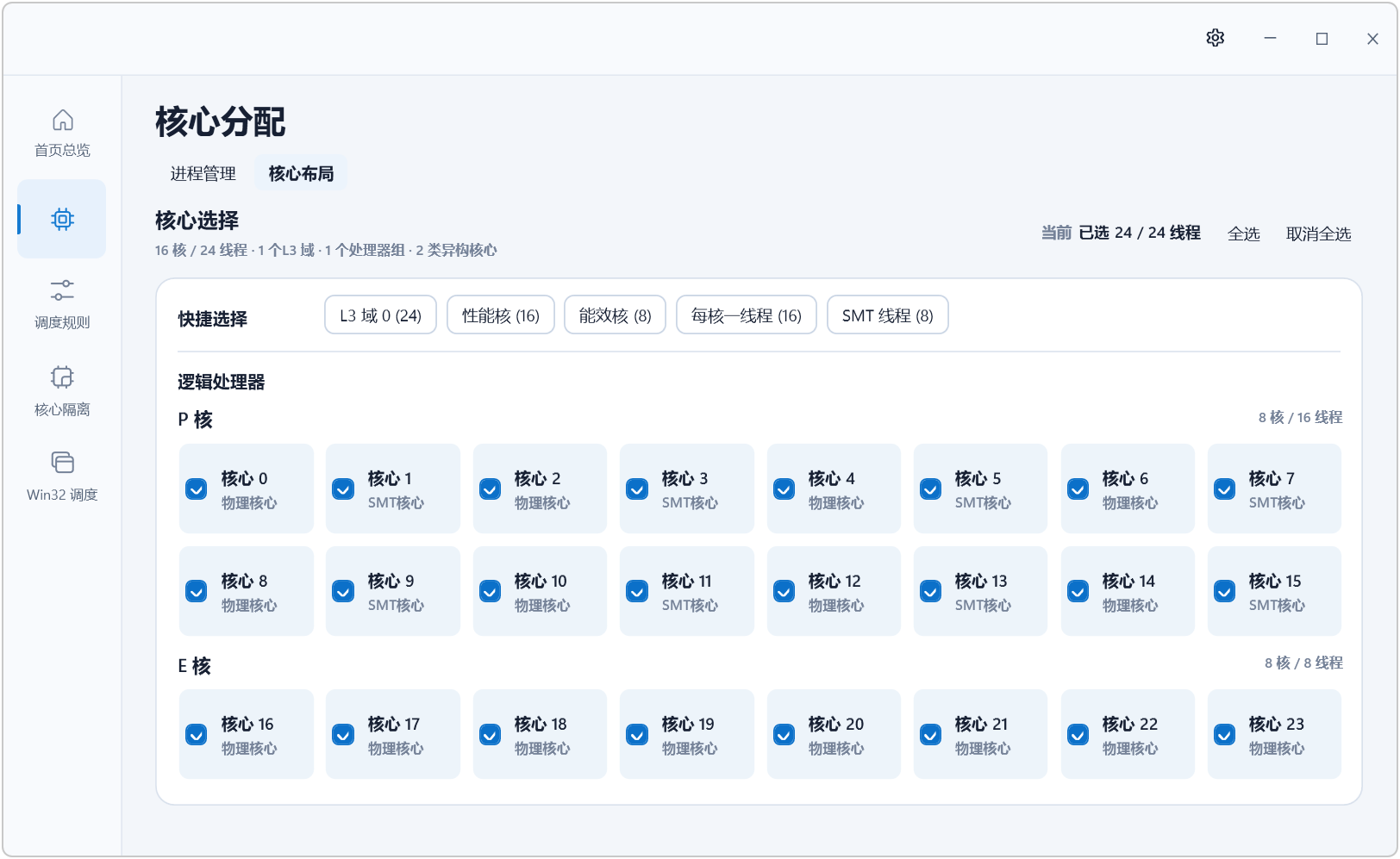
Task: Toggle 核心 16 E-core checkbox
Action: [x=197, y=735]
